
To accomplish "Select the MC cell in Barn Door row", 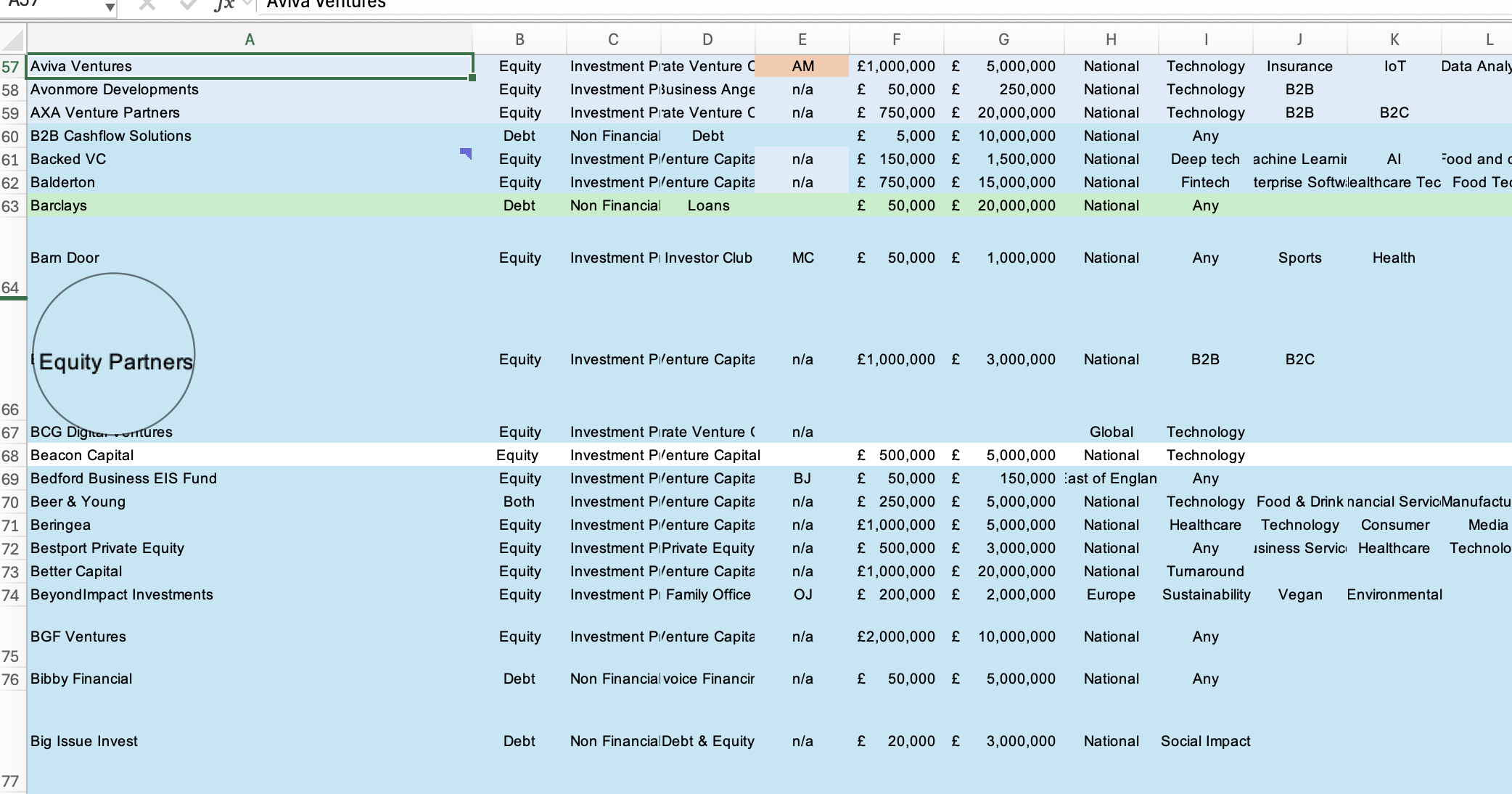I will pyautogui.click(x=802, y=258).
